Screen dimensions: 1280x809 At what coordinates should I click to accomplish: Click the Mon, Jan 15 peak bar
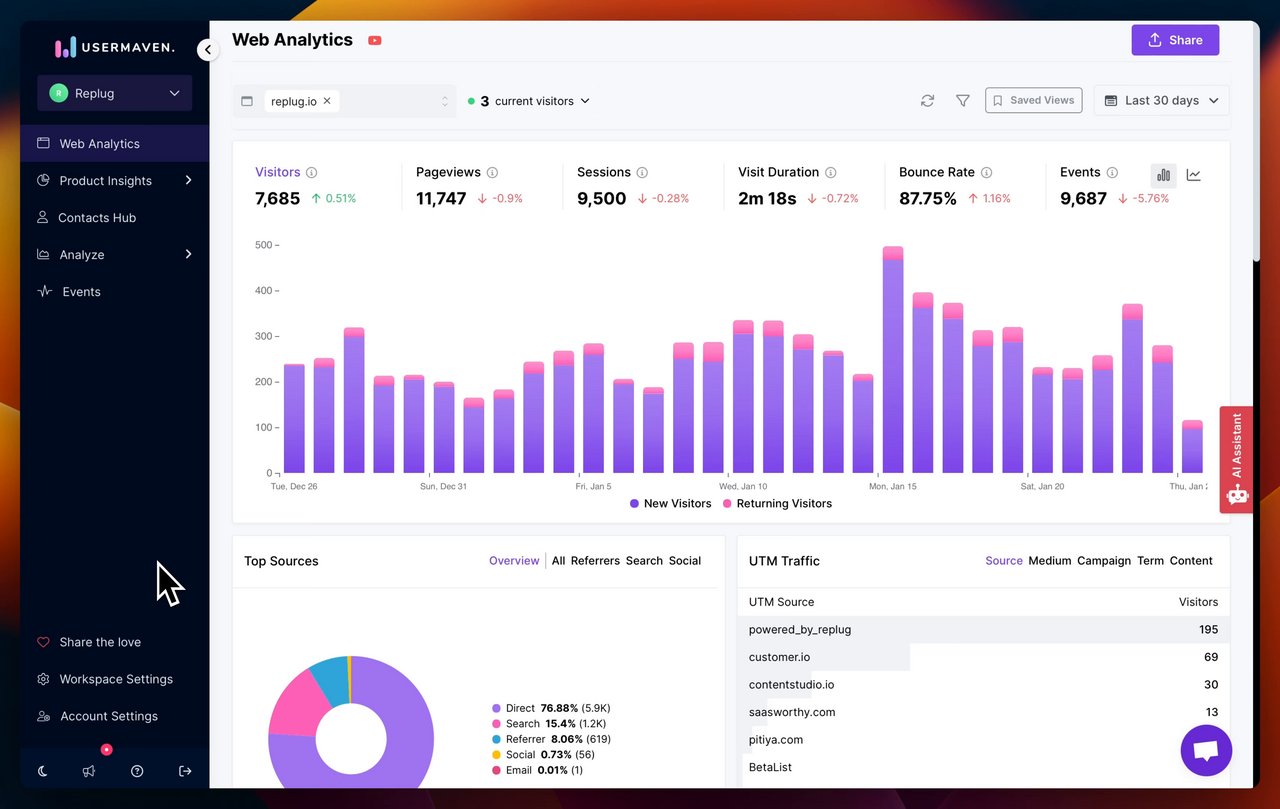[893, 360]
